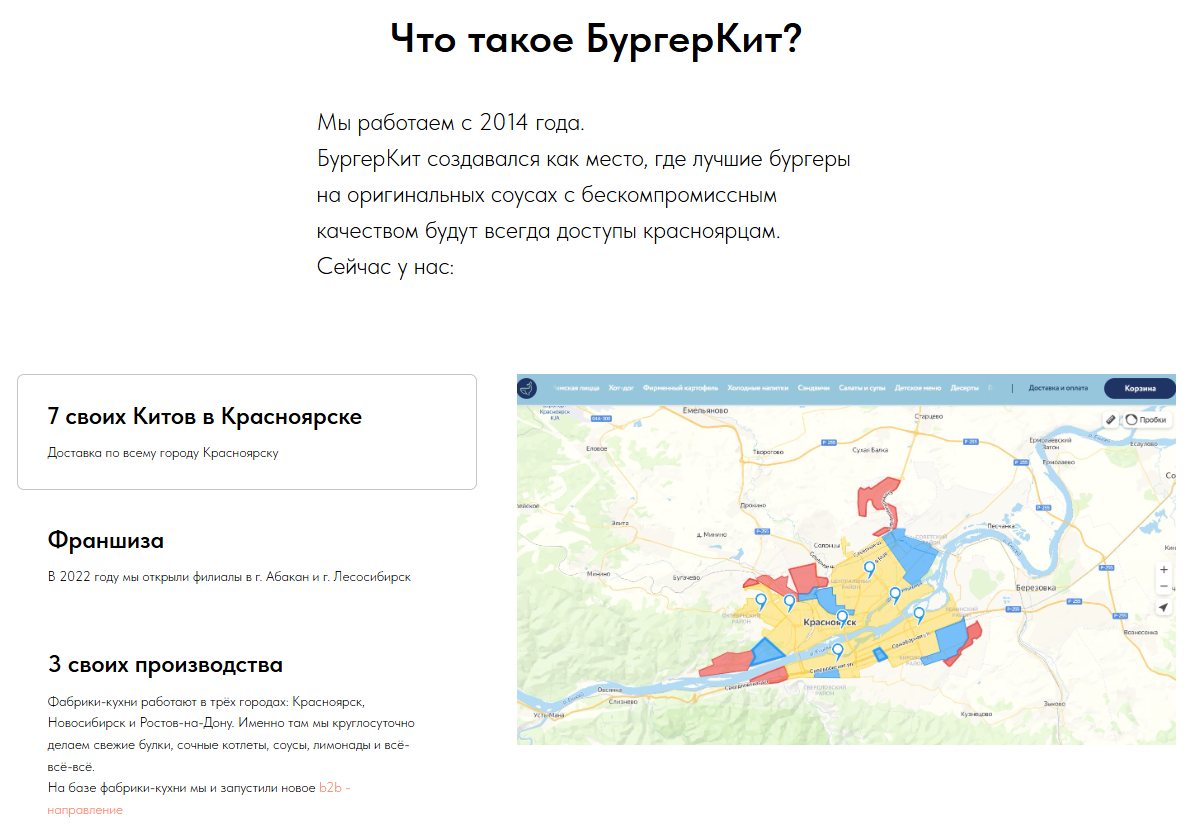Select the ruler measurement tool on the map
Image resolution: width=1199 pixels, height=837 pixels.
[x=1111, y=420]
